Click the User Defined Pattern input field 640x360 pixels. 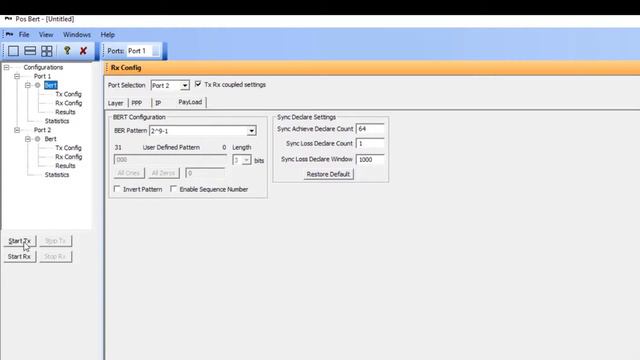pos(170,160)
